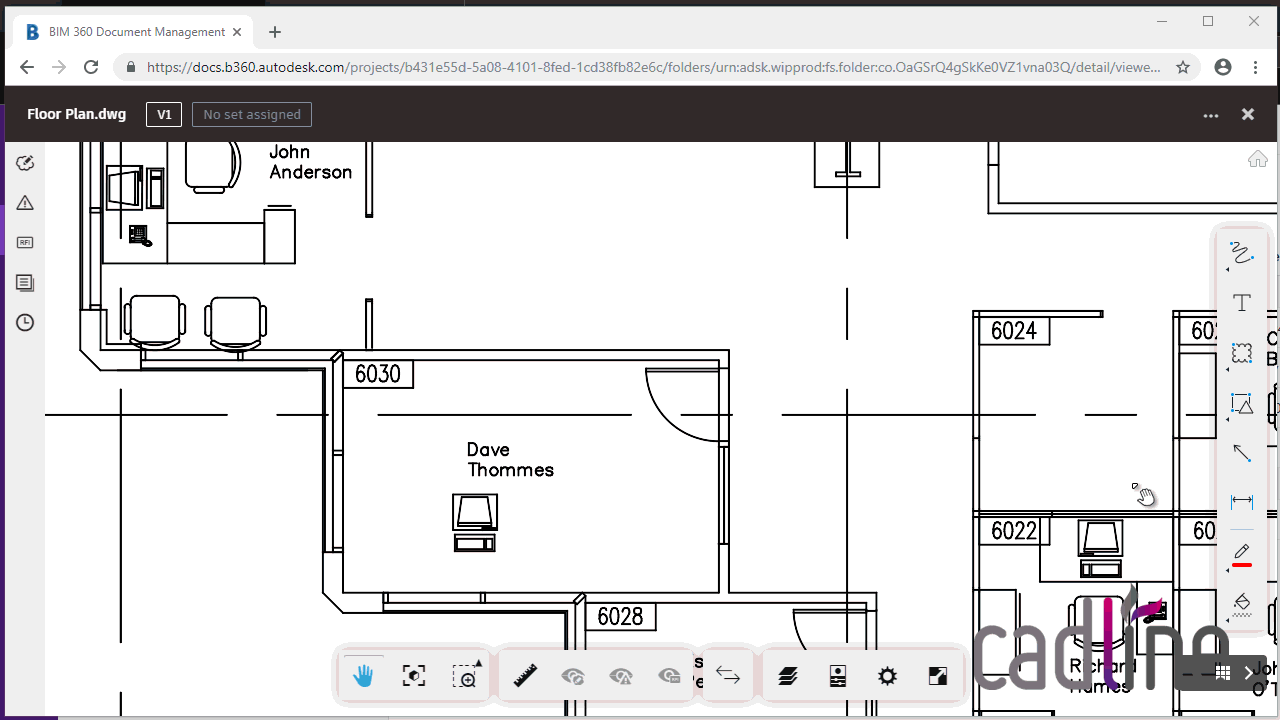The width and height of the screenshot is (1280, 720).
Task: Click room label 6022
Action: click(1014, 531)
